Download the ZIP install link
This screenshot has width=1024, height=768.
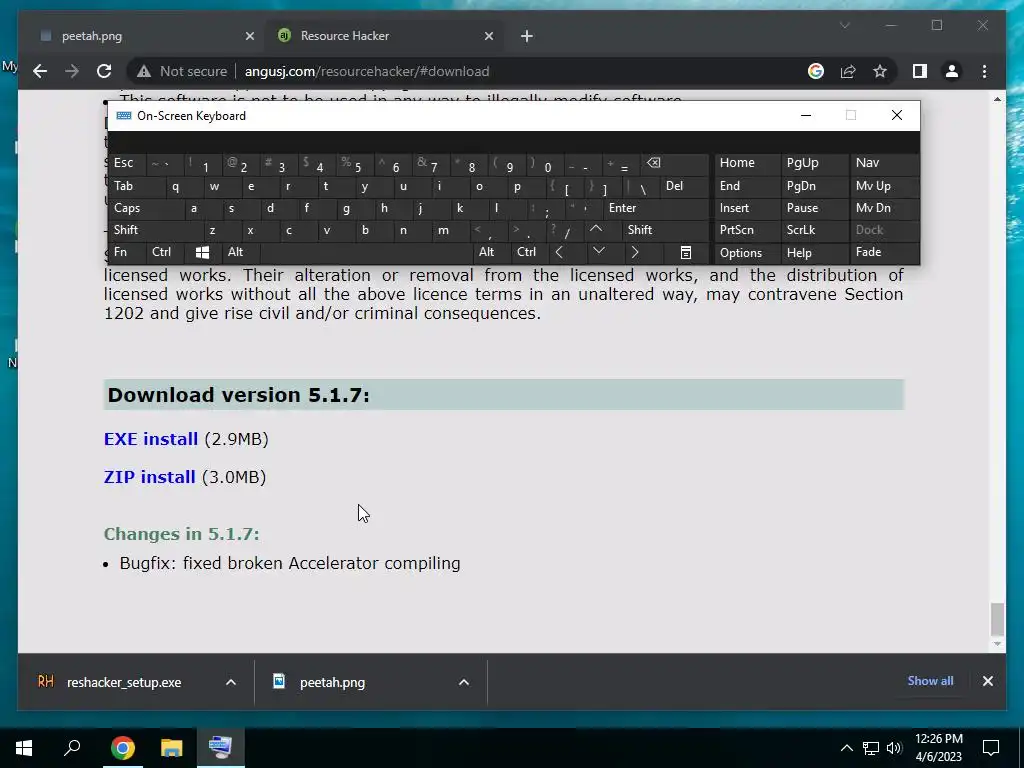pos(150,477)
